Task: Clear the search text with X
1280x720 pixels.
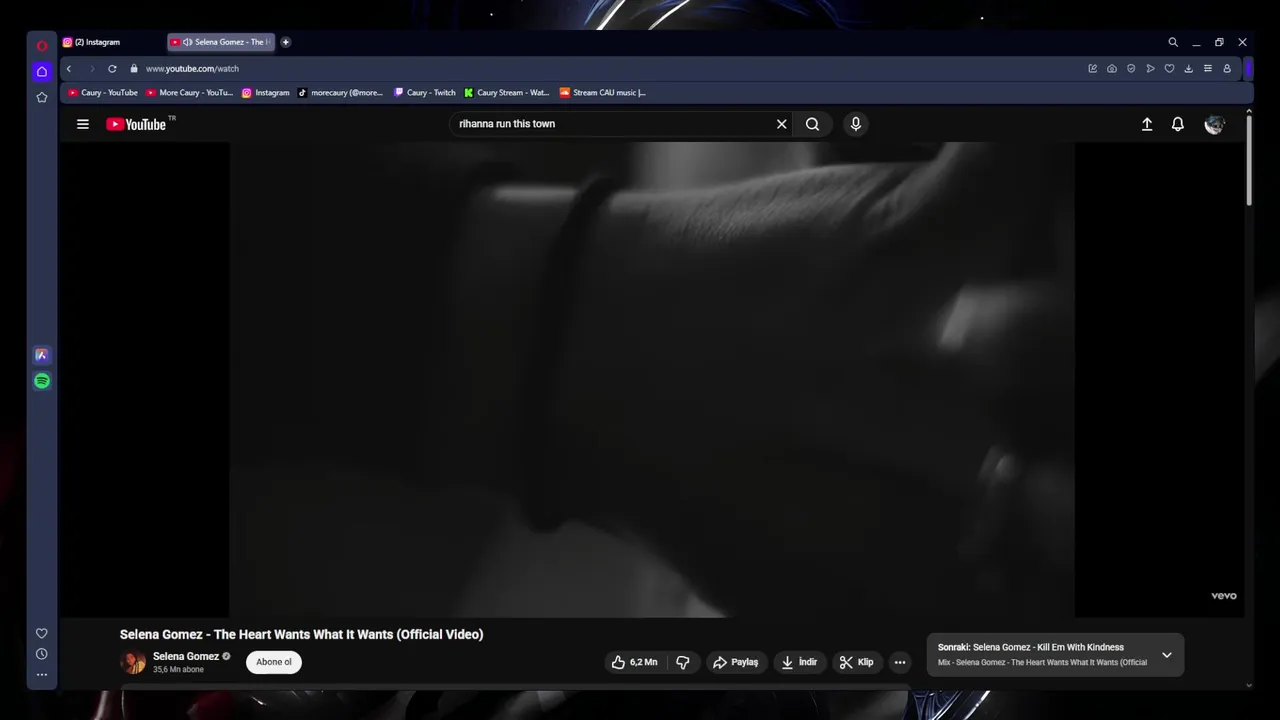Action: (x=782, y=124)
